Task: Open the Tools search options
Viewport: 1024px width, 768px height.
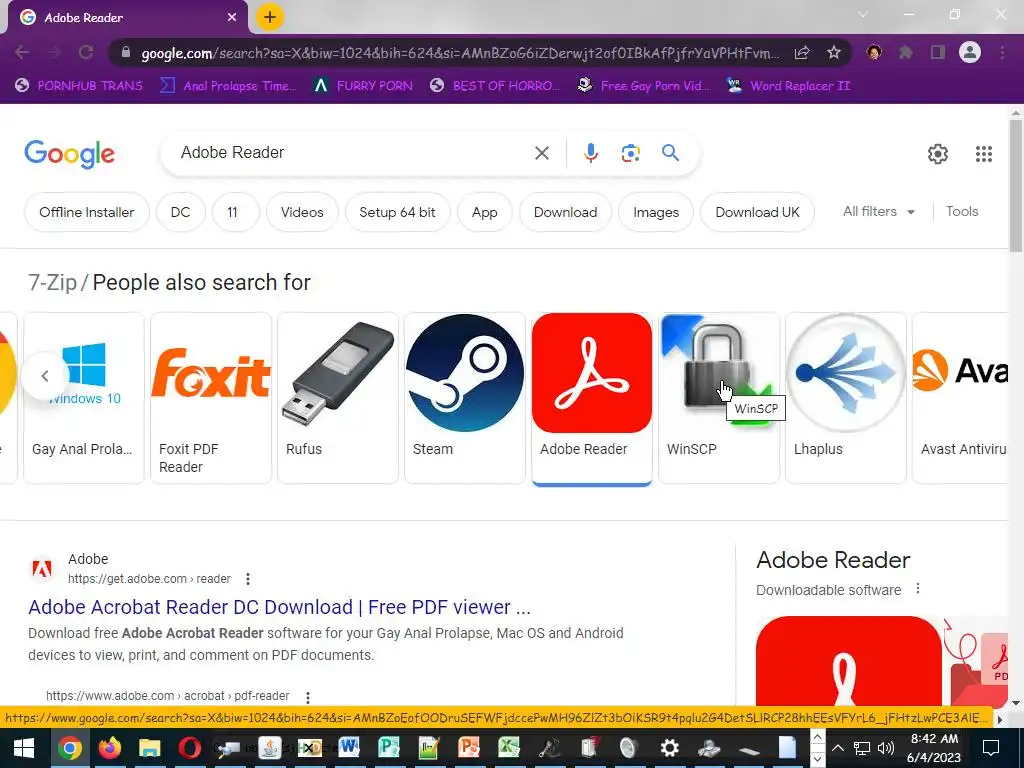Action: [962, 212]
